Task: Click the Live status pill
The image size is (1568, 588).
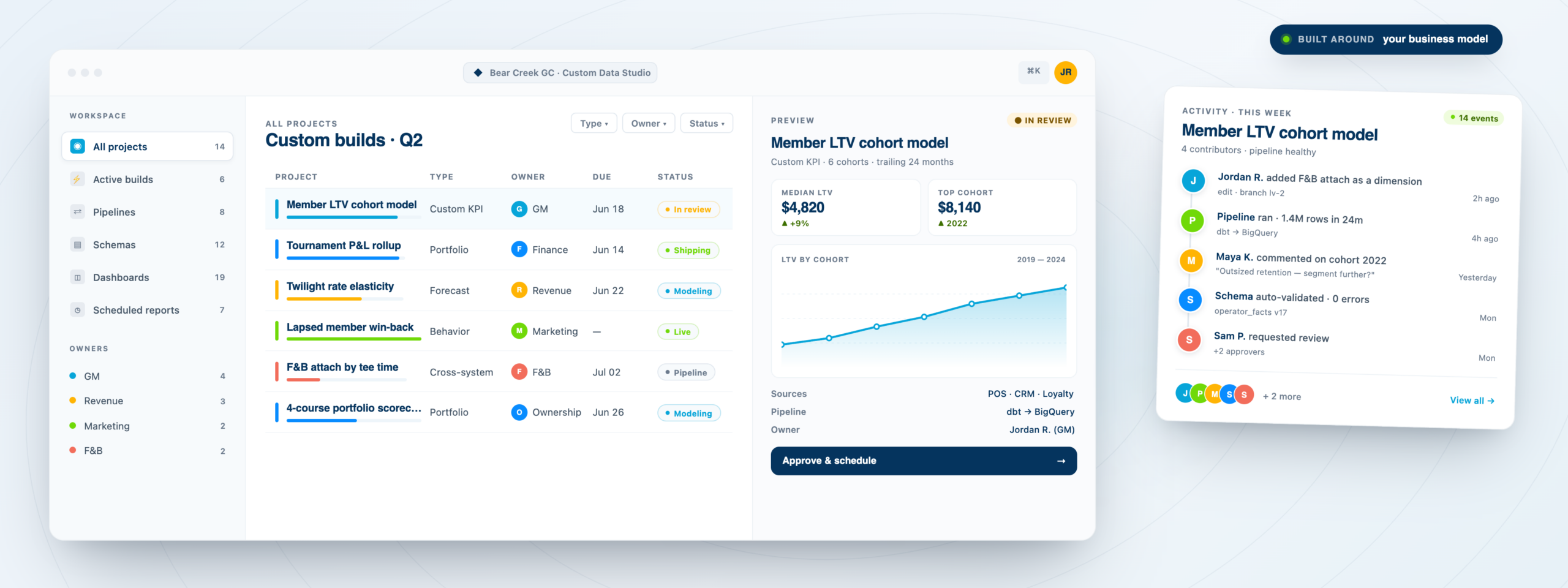Action: [678, 331]
